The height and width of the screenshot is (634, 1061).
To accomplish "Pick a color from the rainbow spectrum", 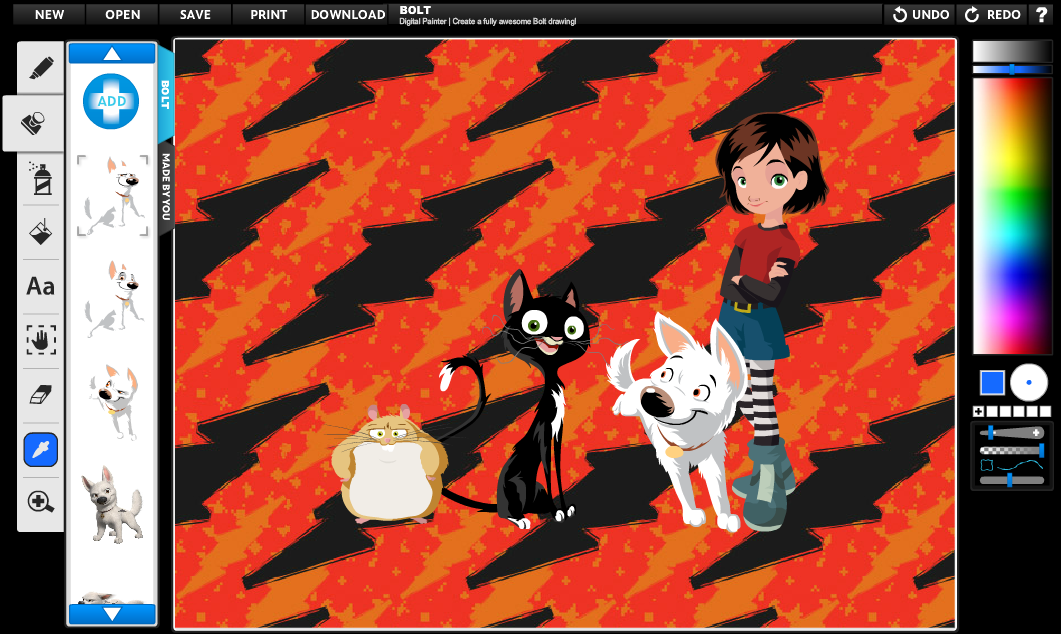I will click(1012, 216).
